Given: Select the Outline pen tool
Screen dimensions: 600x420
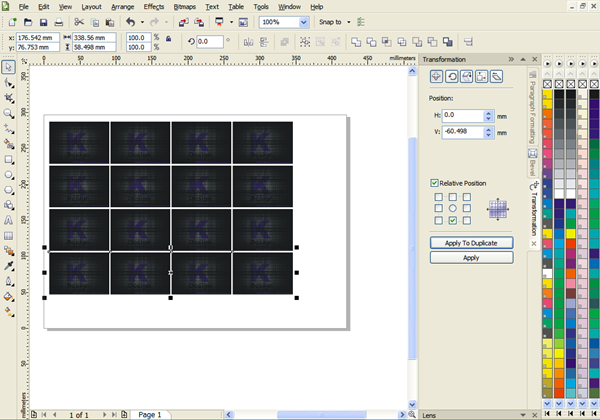Looking at the screenshot, I should (8, 282).
